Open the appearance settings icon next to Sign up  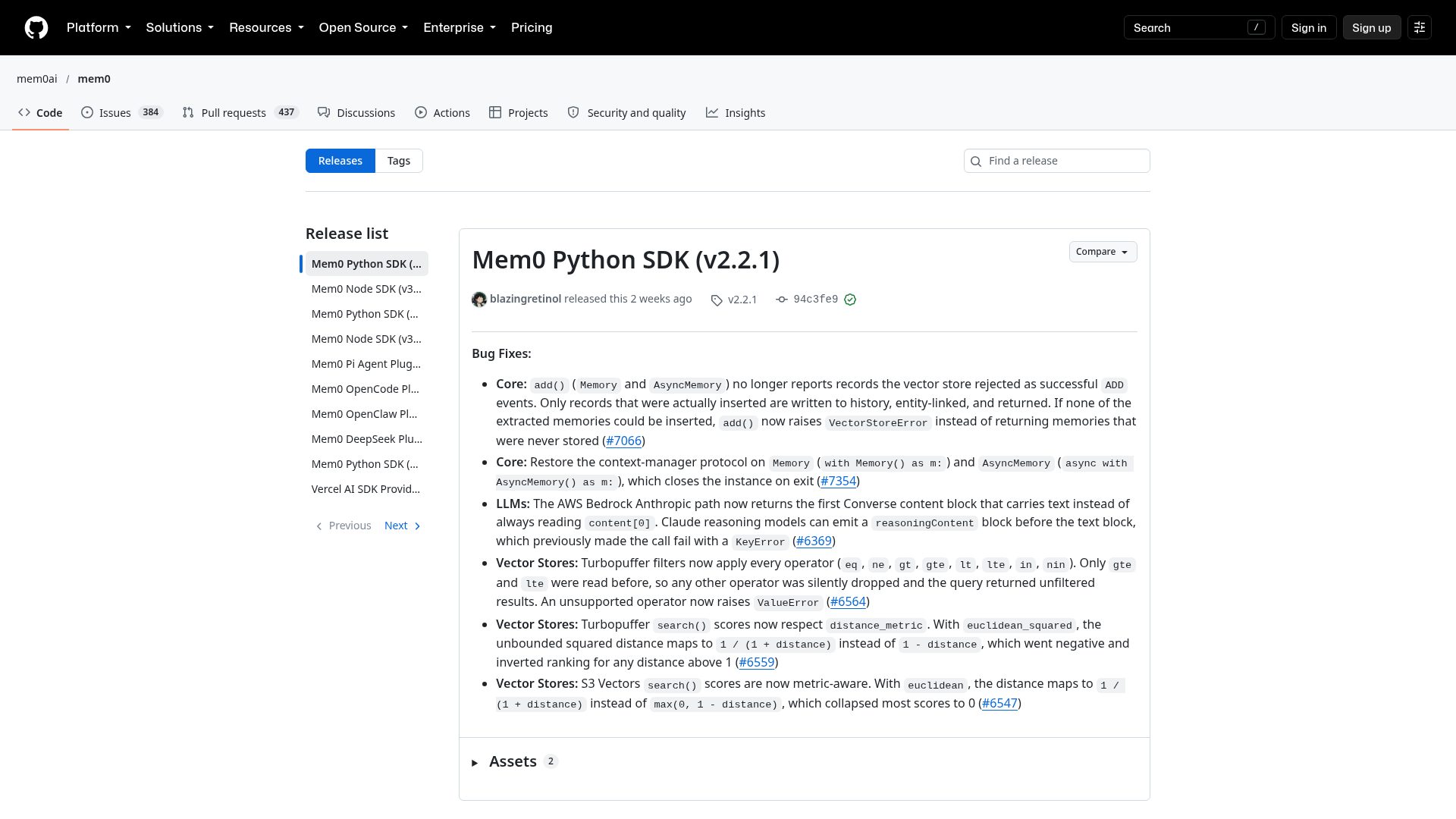(1420, 28)
